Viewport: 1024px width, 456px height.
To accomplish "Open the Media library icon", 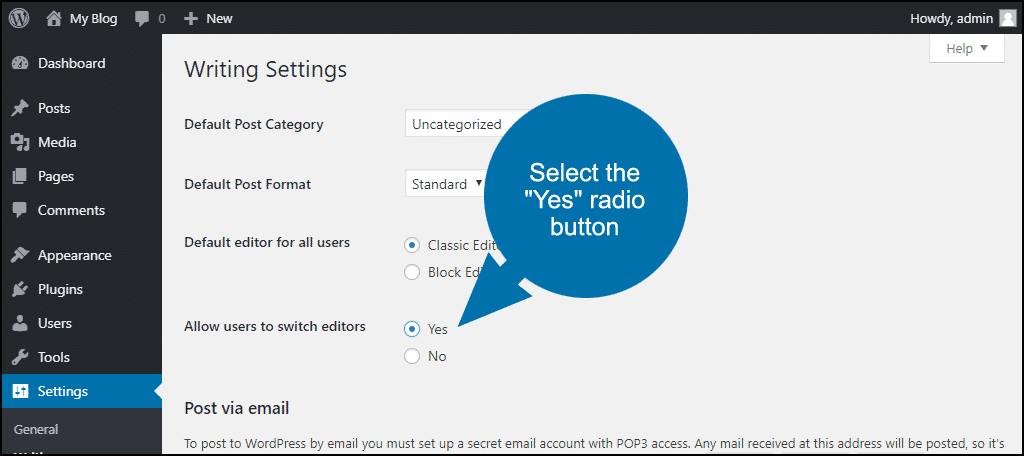I will click(20, 142).
